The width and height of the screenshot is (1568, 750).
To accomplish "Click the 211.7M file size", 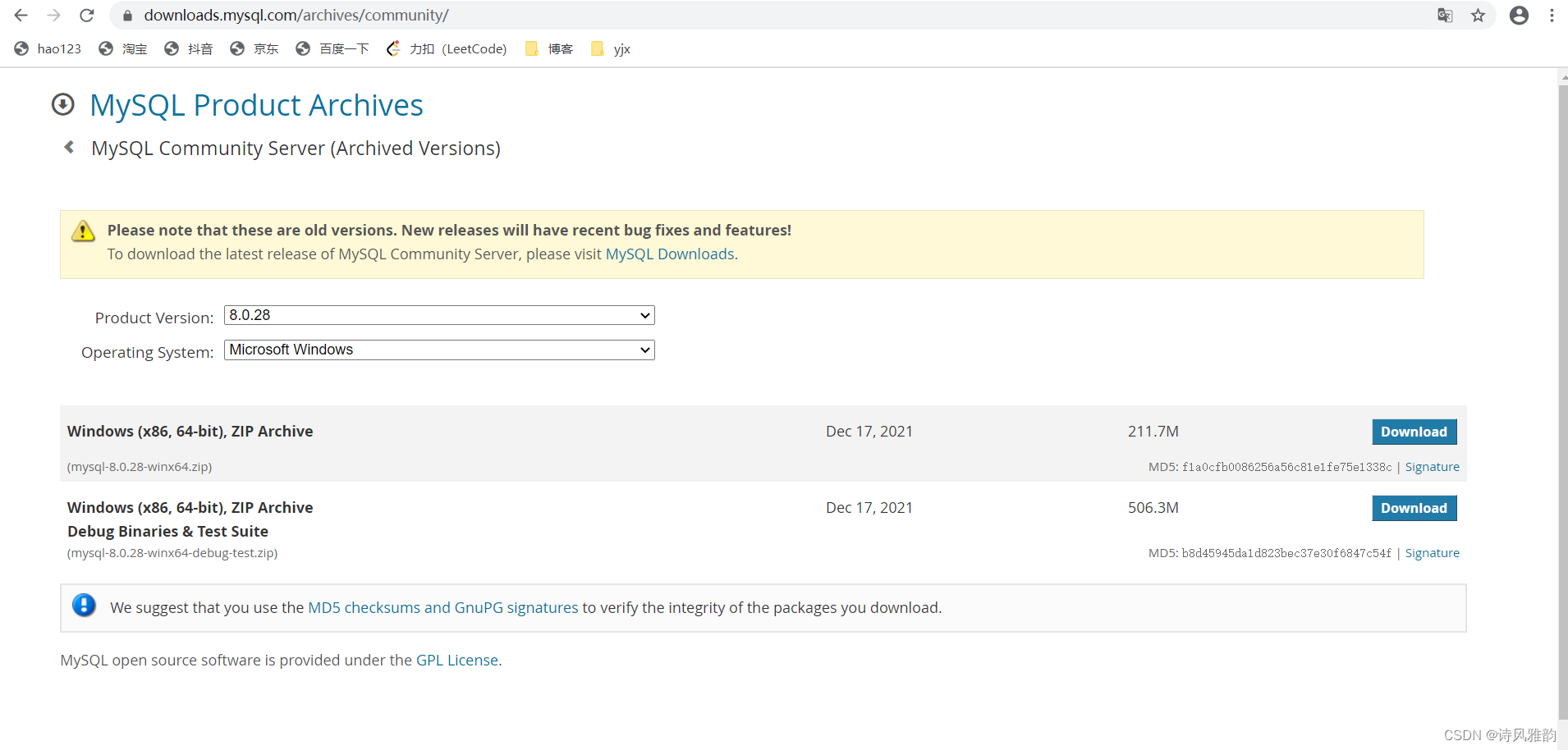I will point(1153,432).
